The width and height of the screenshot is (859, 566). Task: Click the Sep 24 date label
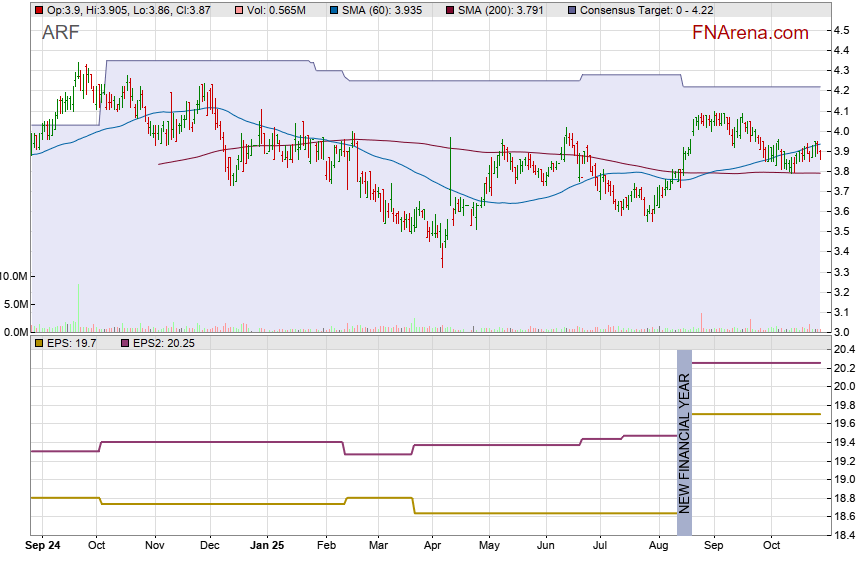[x=43, y=547]
